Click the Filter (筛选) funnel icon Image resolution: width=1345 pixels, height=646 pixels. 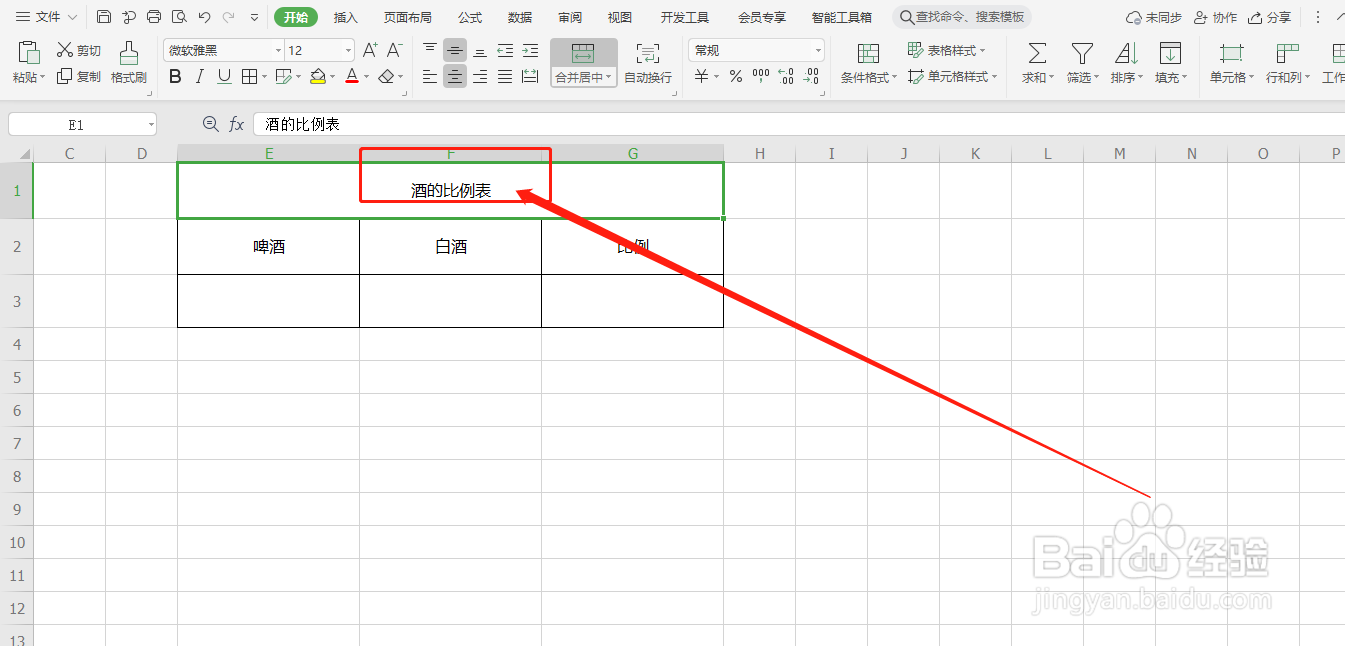1082,53
